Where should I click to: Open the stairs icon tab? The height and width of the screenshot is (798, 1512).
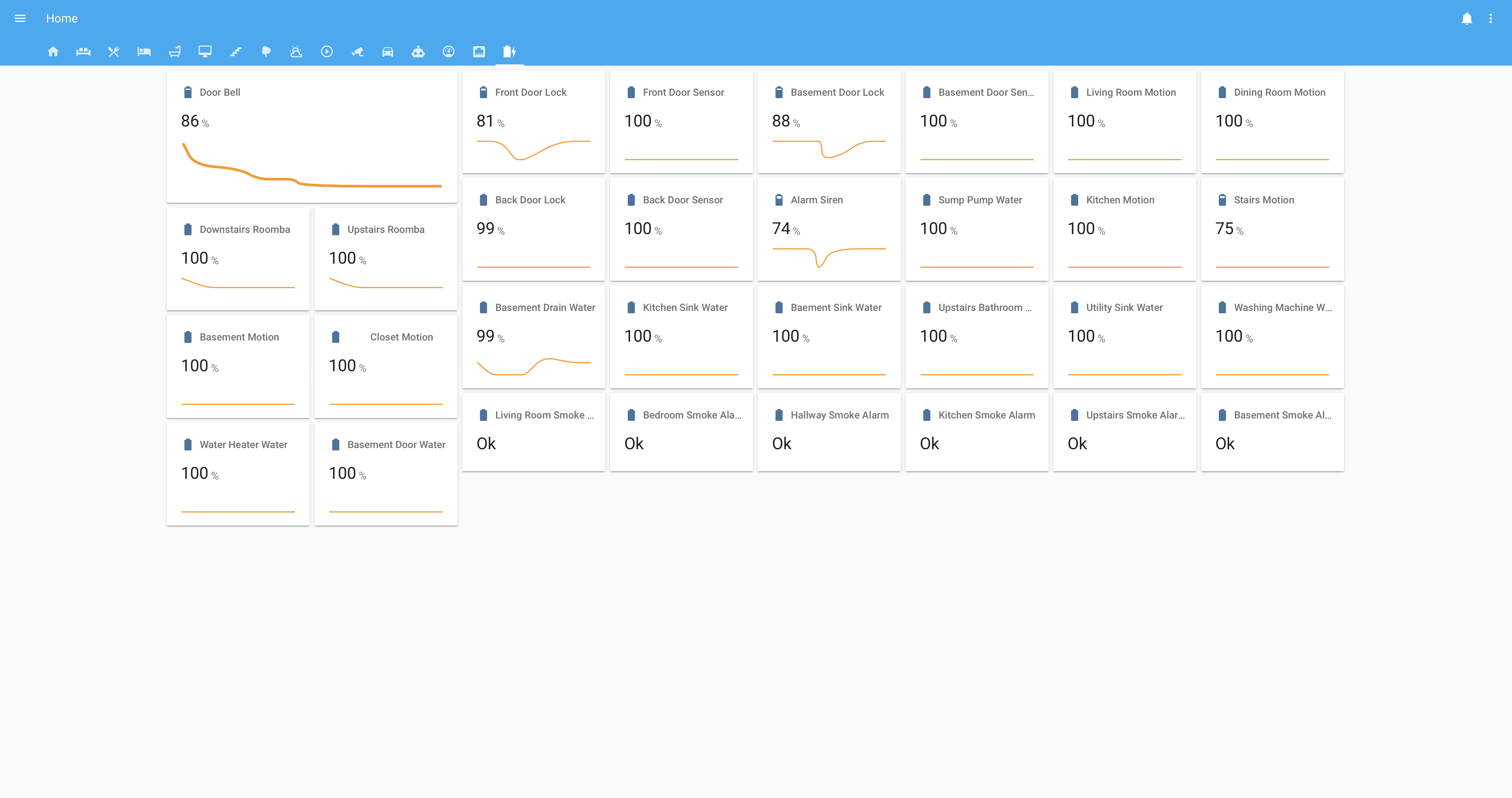235,52
